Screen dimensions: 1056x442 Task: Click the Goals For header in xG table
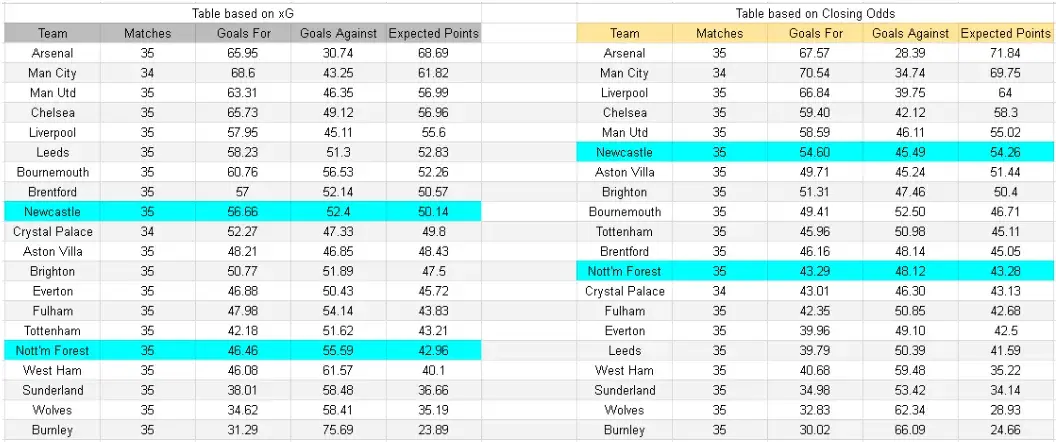pyautogui.click(x=242, y=33)
